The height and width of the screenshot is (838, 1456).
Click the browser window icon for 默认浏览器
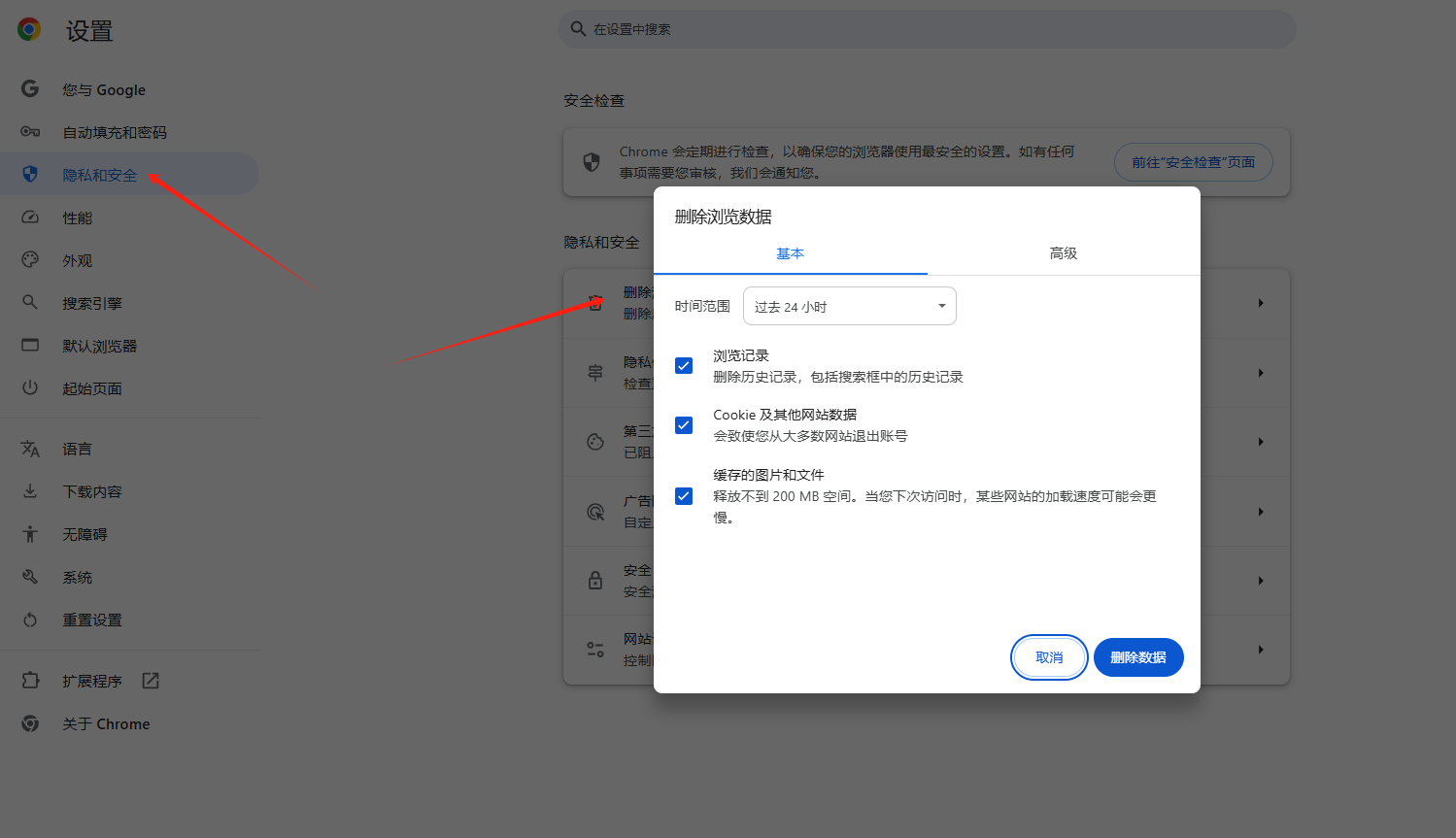click(30, 346)
